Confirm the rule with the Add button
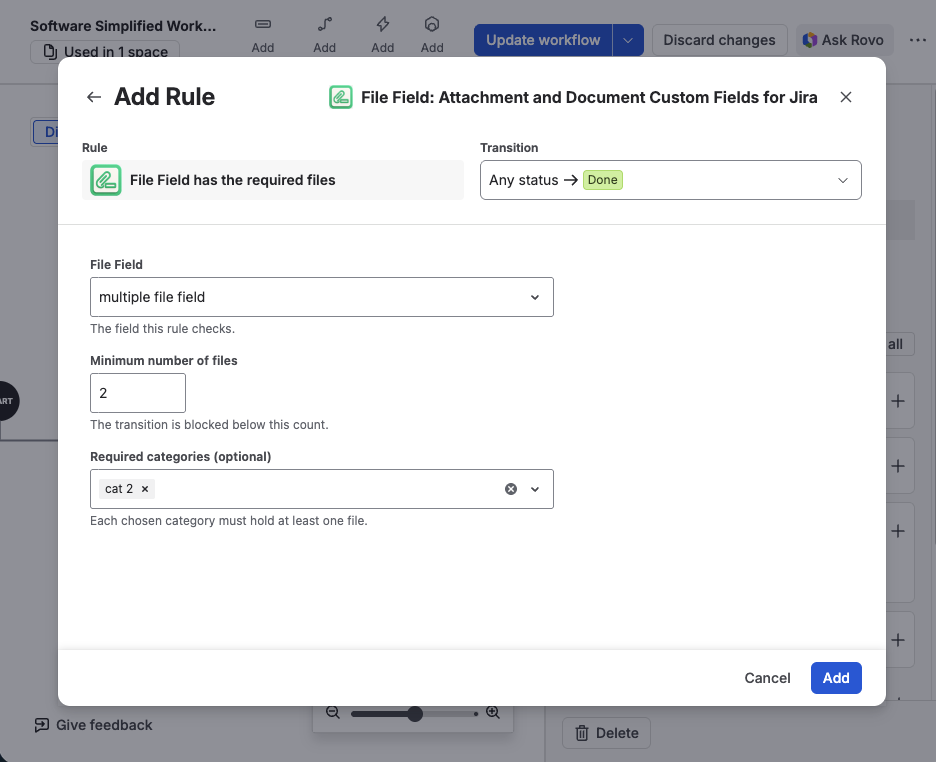This screenshot has width=936, height=762. click(x=836, y=678)
